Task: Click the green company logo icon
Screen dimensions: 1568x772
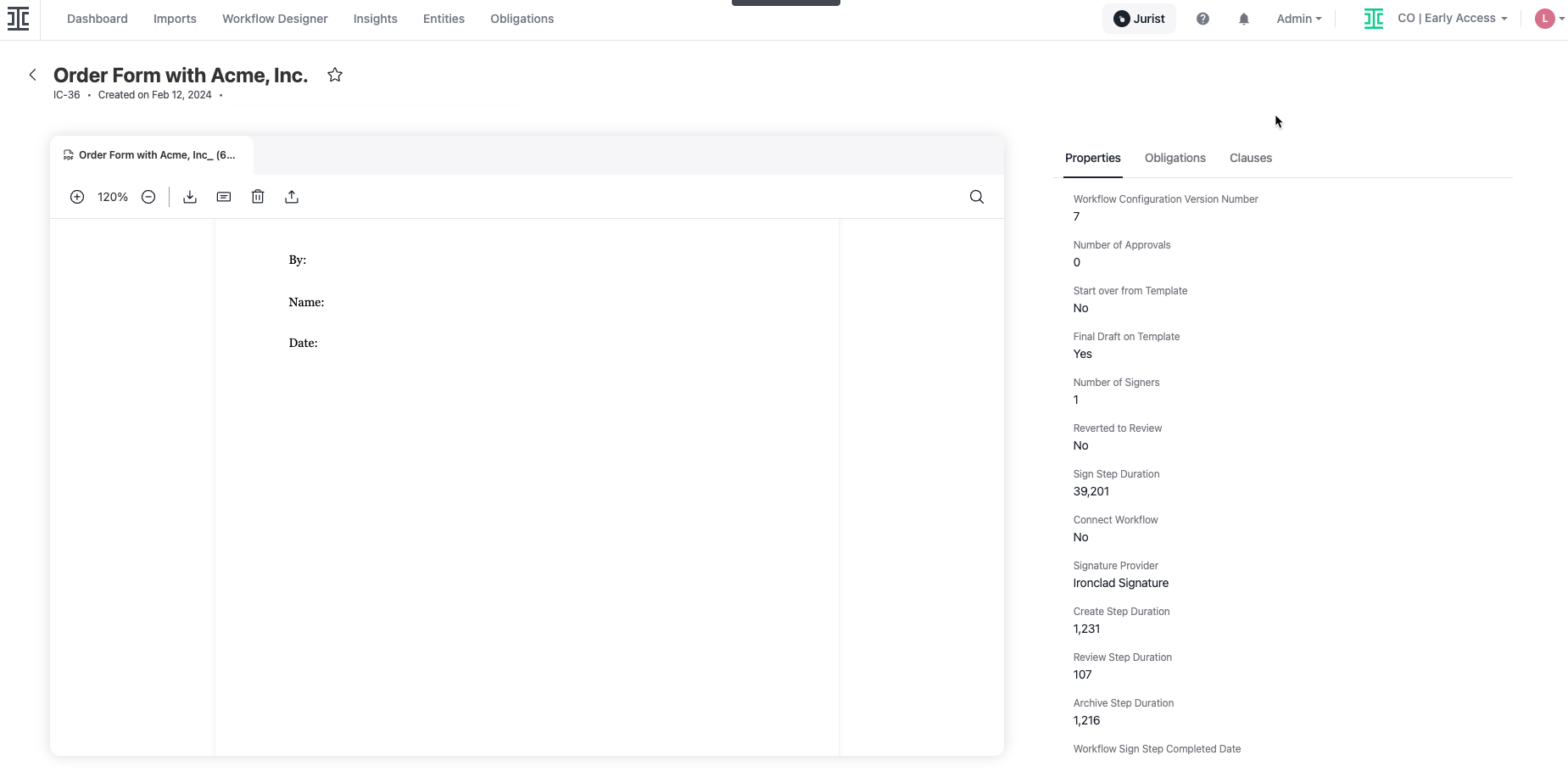Action: coord(1374,19)
